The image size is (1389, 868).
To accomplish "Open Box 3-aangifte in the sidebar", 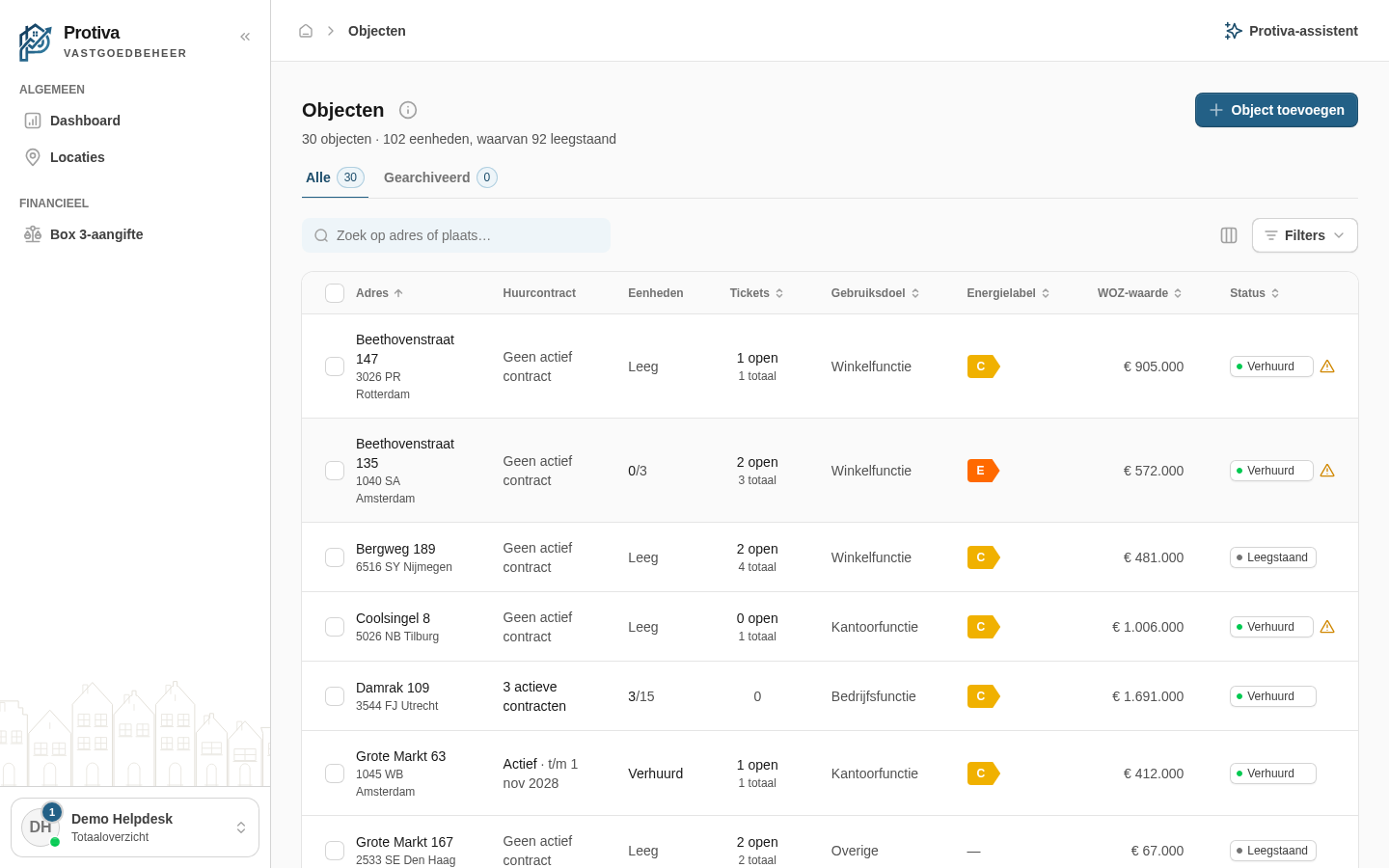I will (135, 234).
